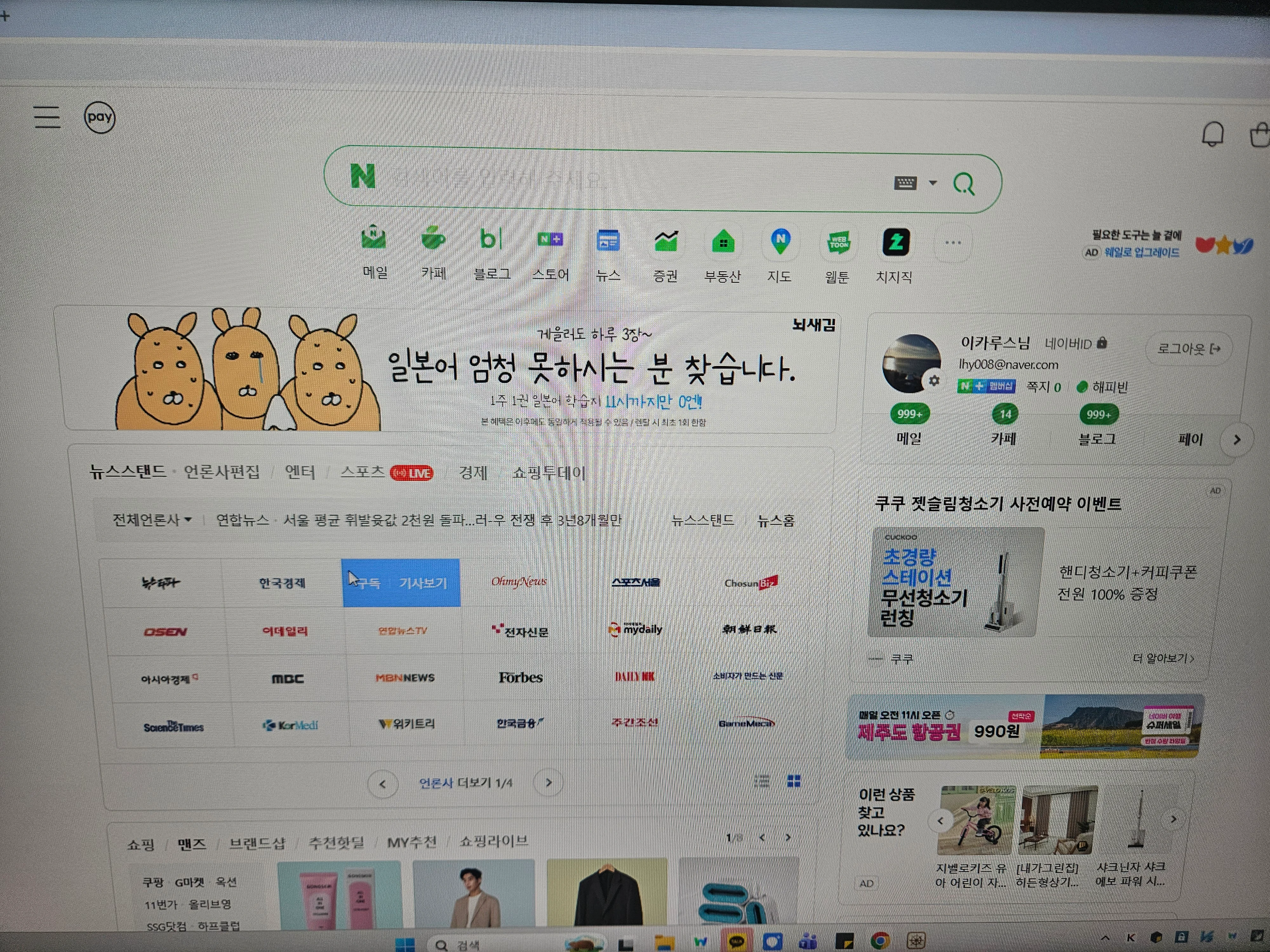Click the 로그아웃 button
This screenshot has height=952, width=1270.
click(x=1188, y=348)
